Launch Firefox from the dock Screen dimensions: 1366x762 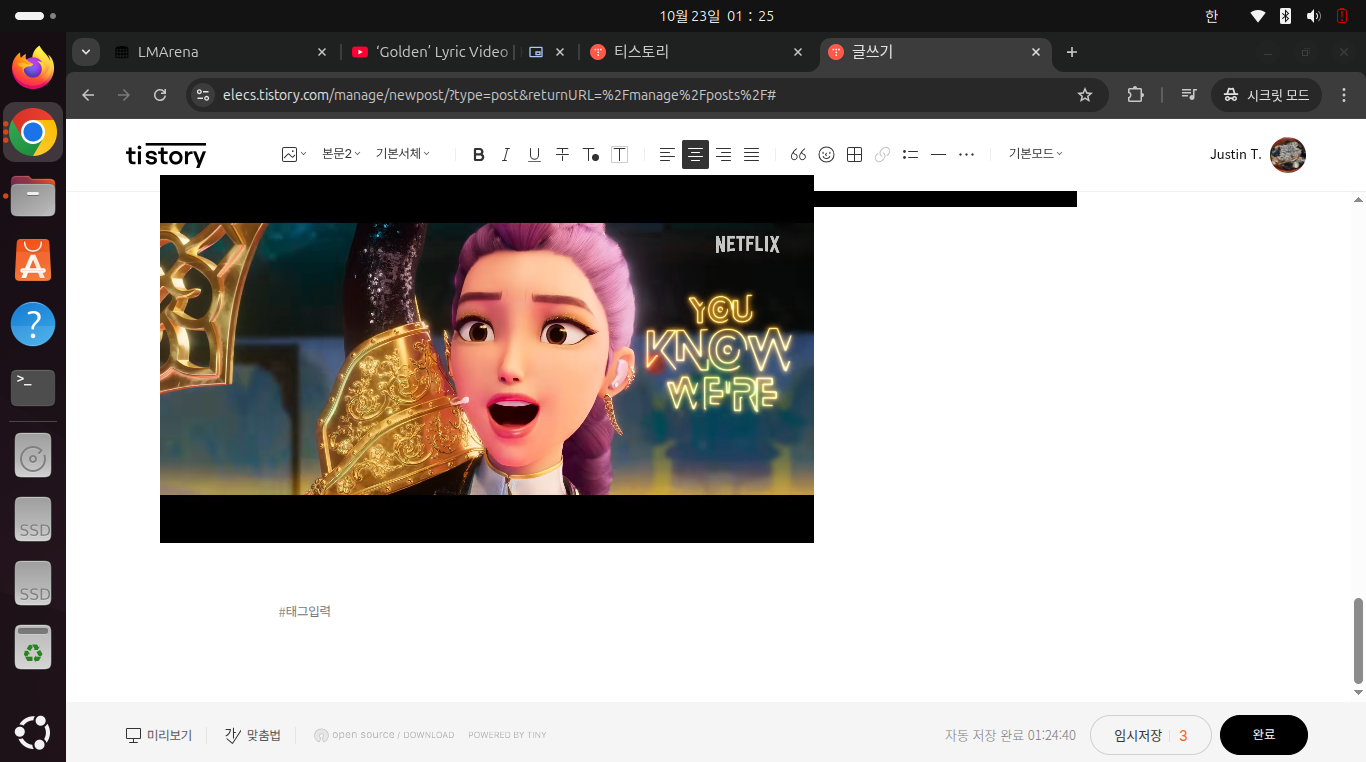[x=33, y=68]
